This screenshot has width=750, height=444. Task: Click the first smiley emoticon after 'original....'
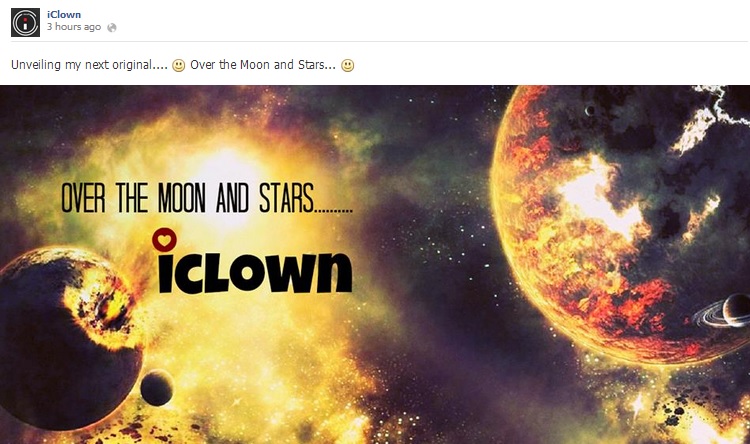pyautogui.click(x=178, y=65)
